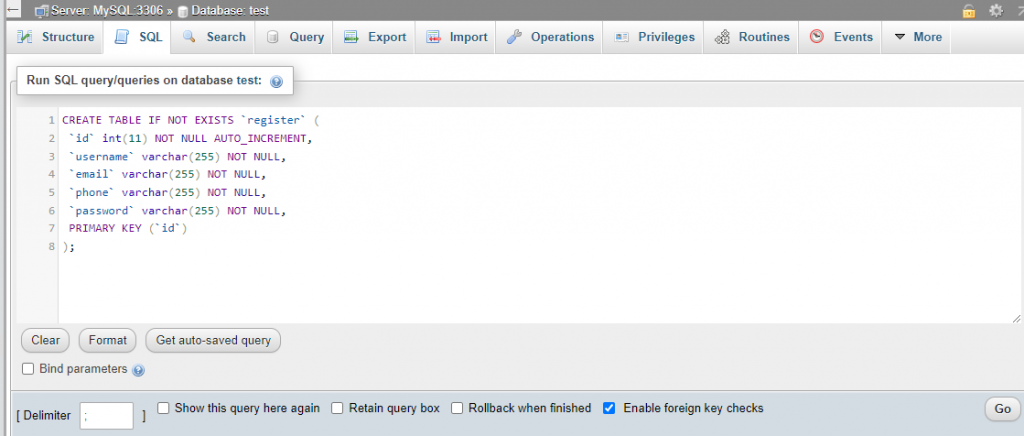Click the Server MySQL:3306 breadcrumb link
This screenshot has width=1024, height=436.
(x=99, y=10)
